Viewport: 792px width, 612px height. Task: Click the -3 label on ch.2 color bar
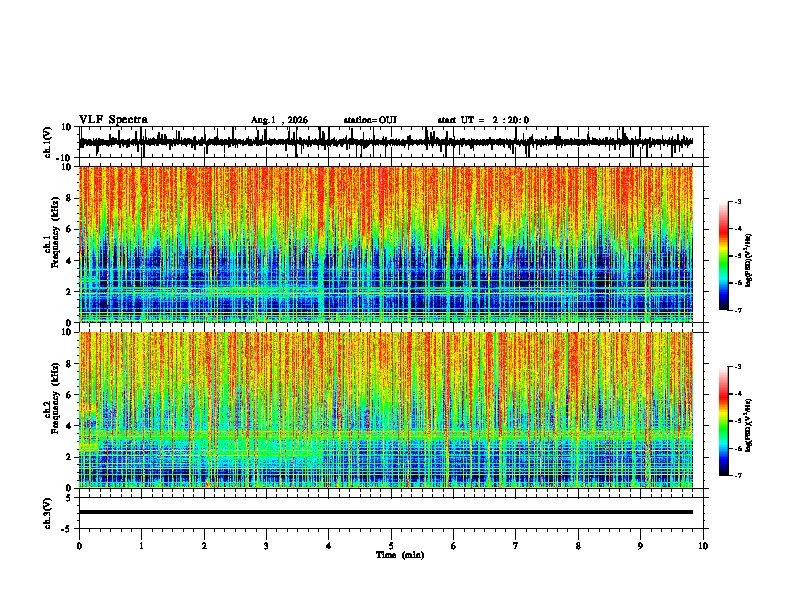(737, 367)
